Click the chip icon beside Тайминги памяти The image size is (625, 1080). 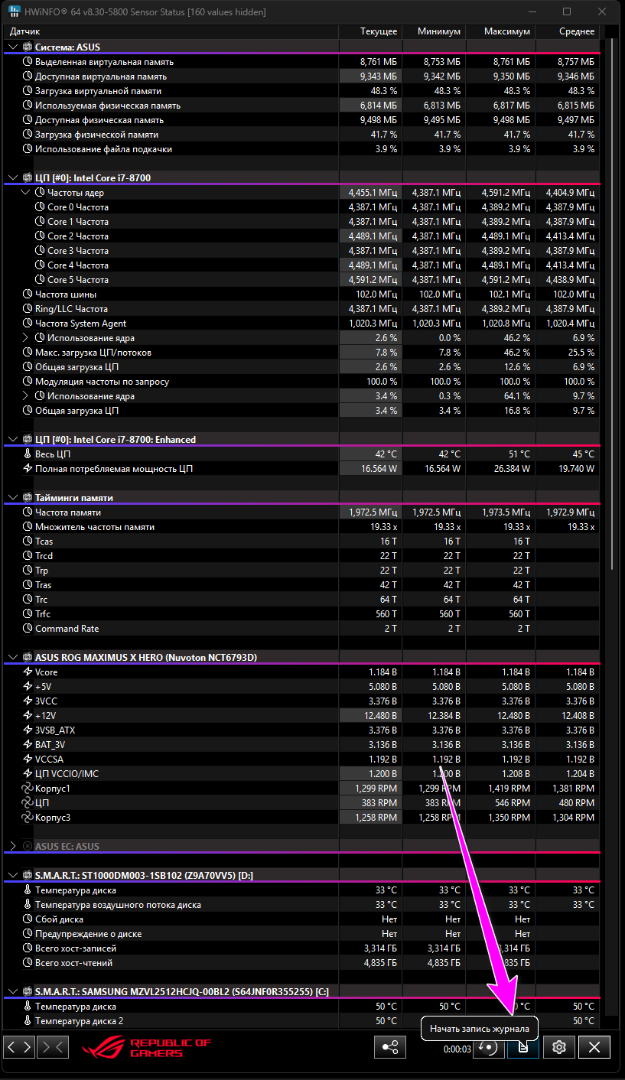pos(28,497)
